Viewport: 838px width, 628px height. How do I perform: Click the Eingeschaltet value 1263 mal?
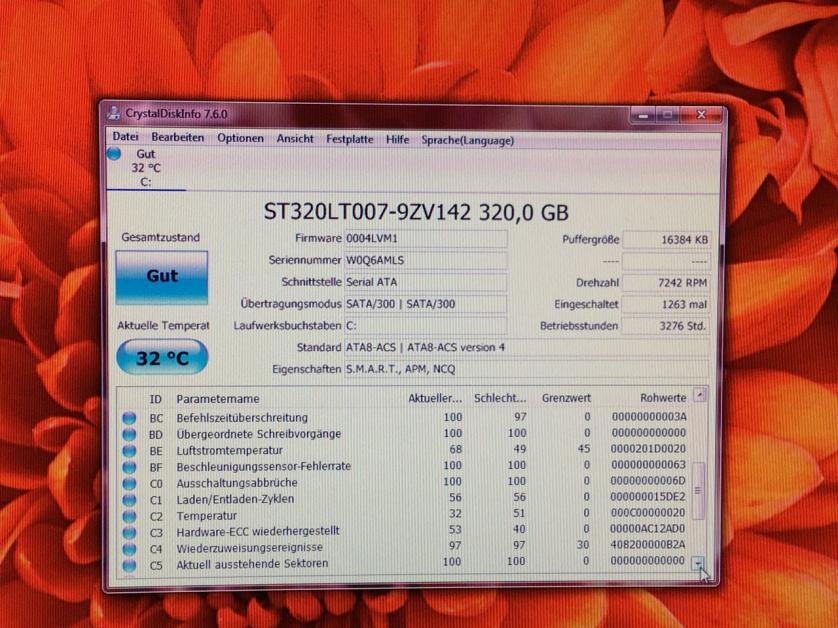pos(666,305)
